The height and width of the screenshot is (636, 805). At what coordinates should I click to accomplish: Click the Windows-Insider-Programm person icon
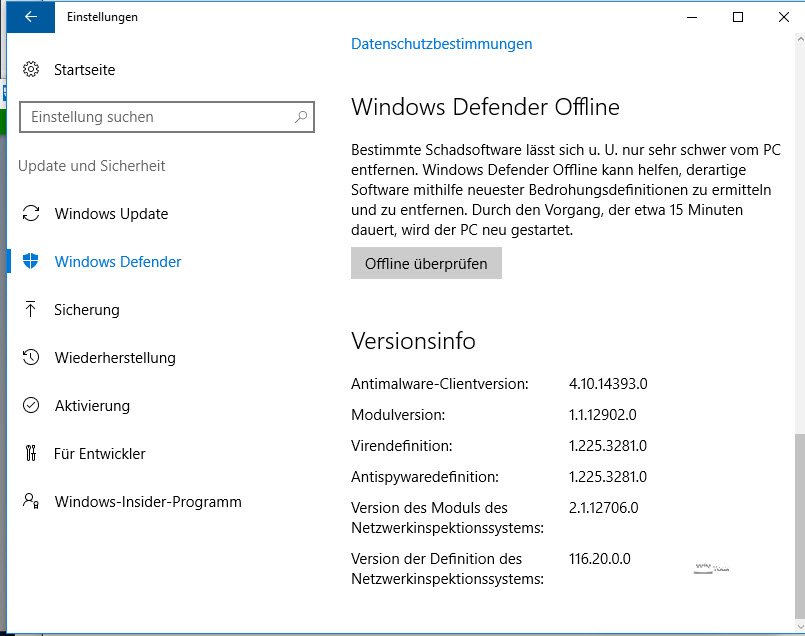click(x=31, y=502)
